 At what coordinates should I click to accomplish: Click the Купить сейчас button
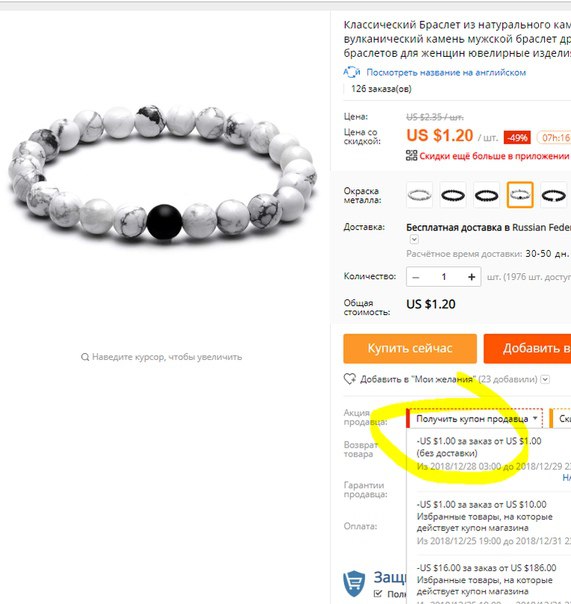click(x=410, y=348)
